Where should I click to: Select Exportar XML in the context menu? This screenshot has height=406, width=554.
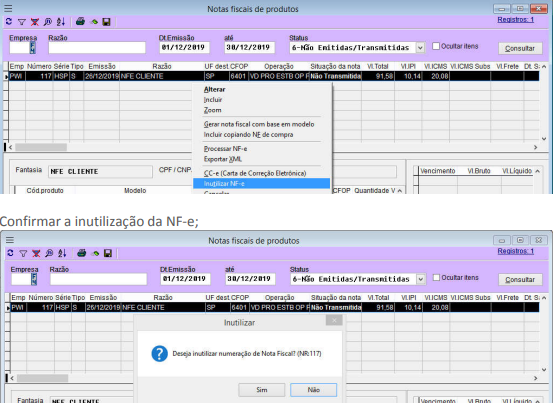coord(223,159)
